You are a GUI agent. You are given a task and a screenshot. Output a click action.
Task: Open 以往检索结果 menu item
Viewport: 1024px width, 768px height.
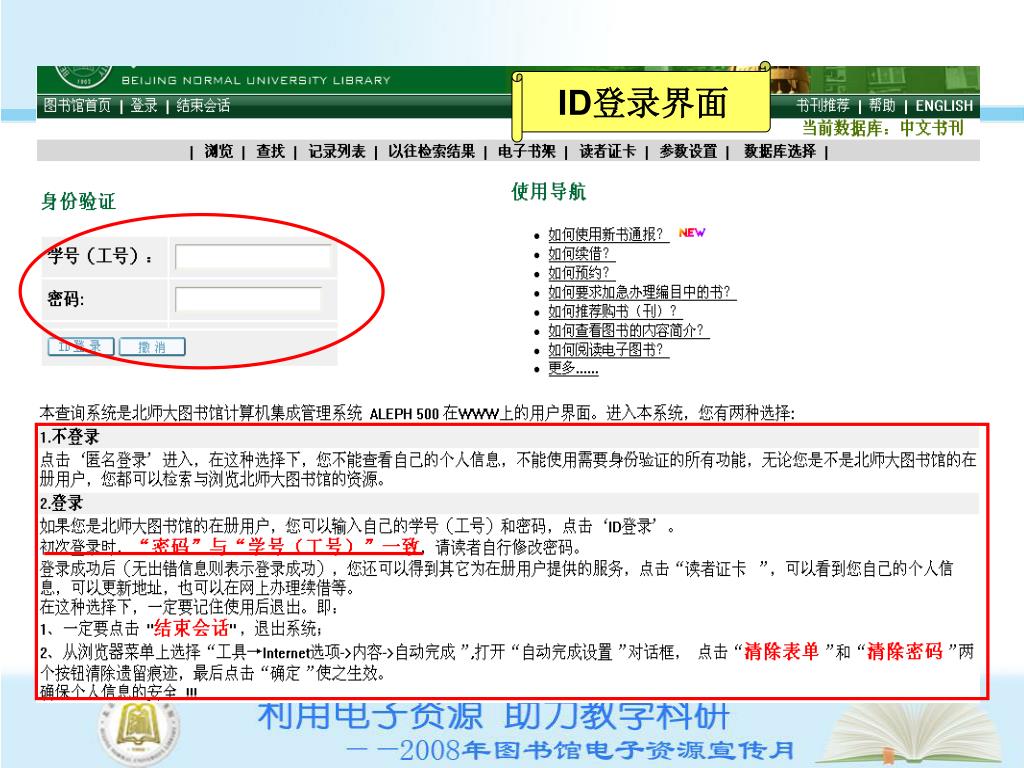coord(432,152)
